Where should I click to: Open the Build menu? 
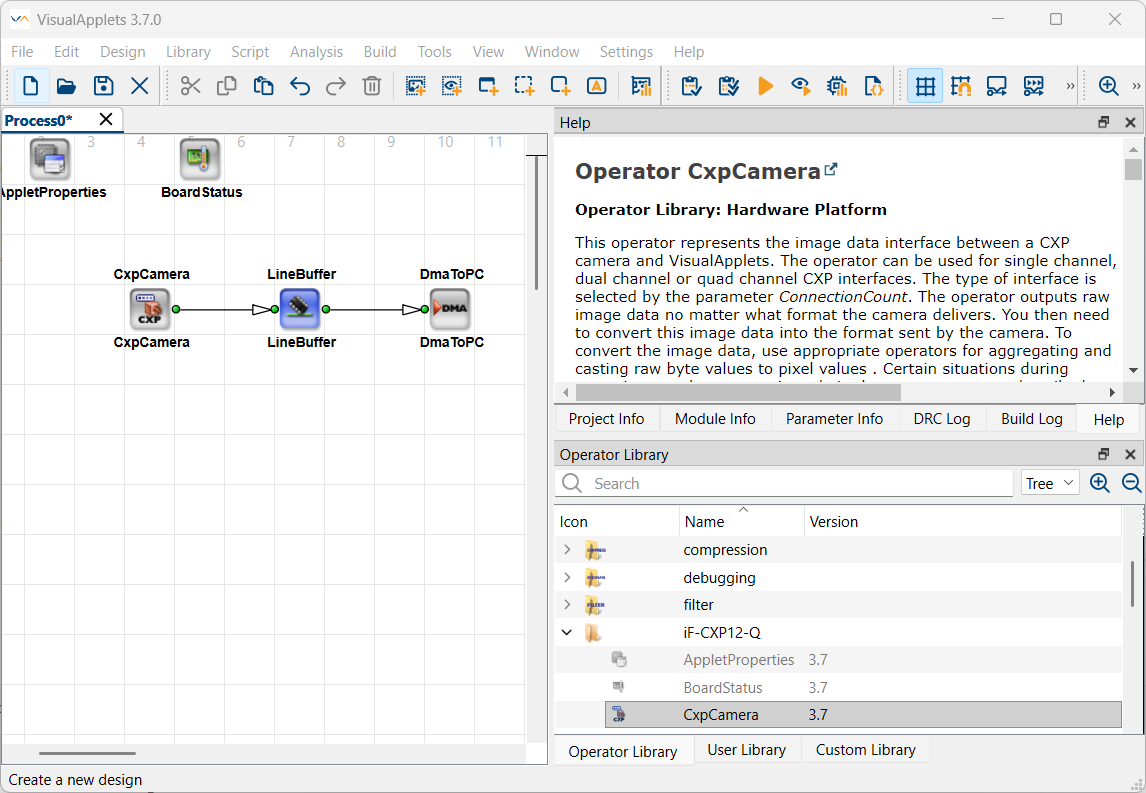click(380, 52)
